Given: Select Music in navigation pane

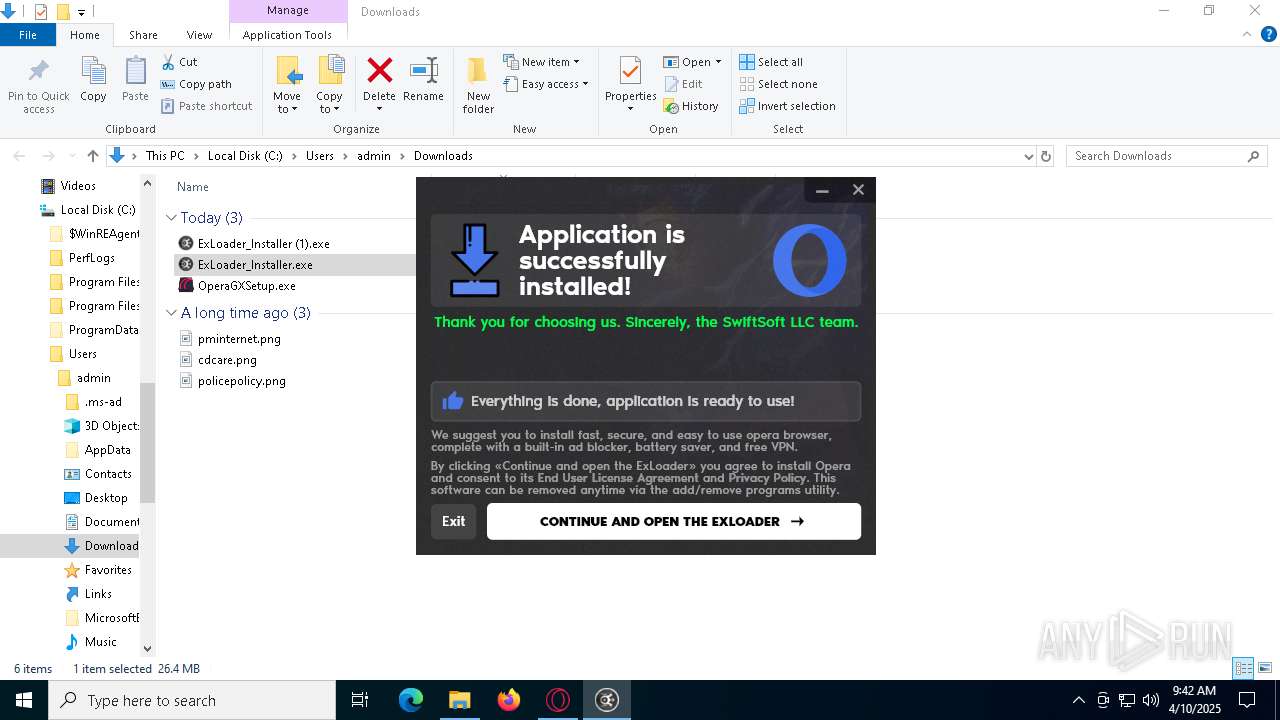Looking at the screenshot, I should click(100, 642).
